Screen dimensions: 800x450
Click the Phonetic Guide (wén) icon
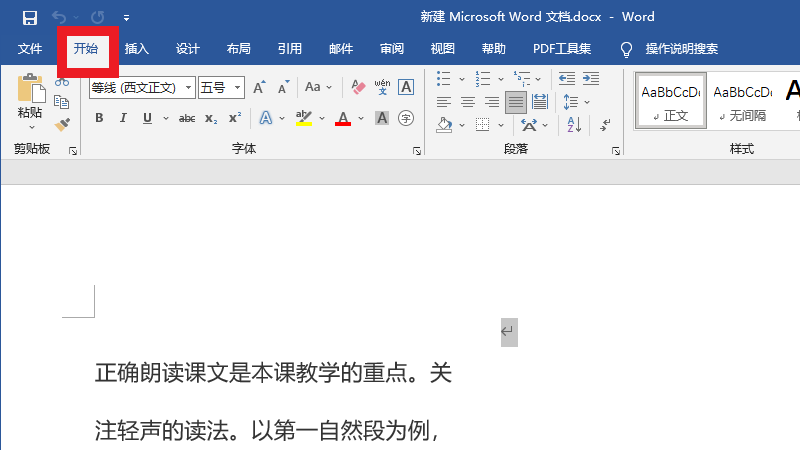click(382, 88)
